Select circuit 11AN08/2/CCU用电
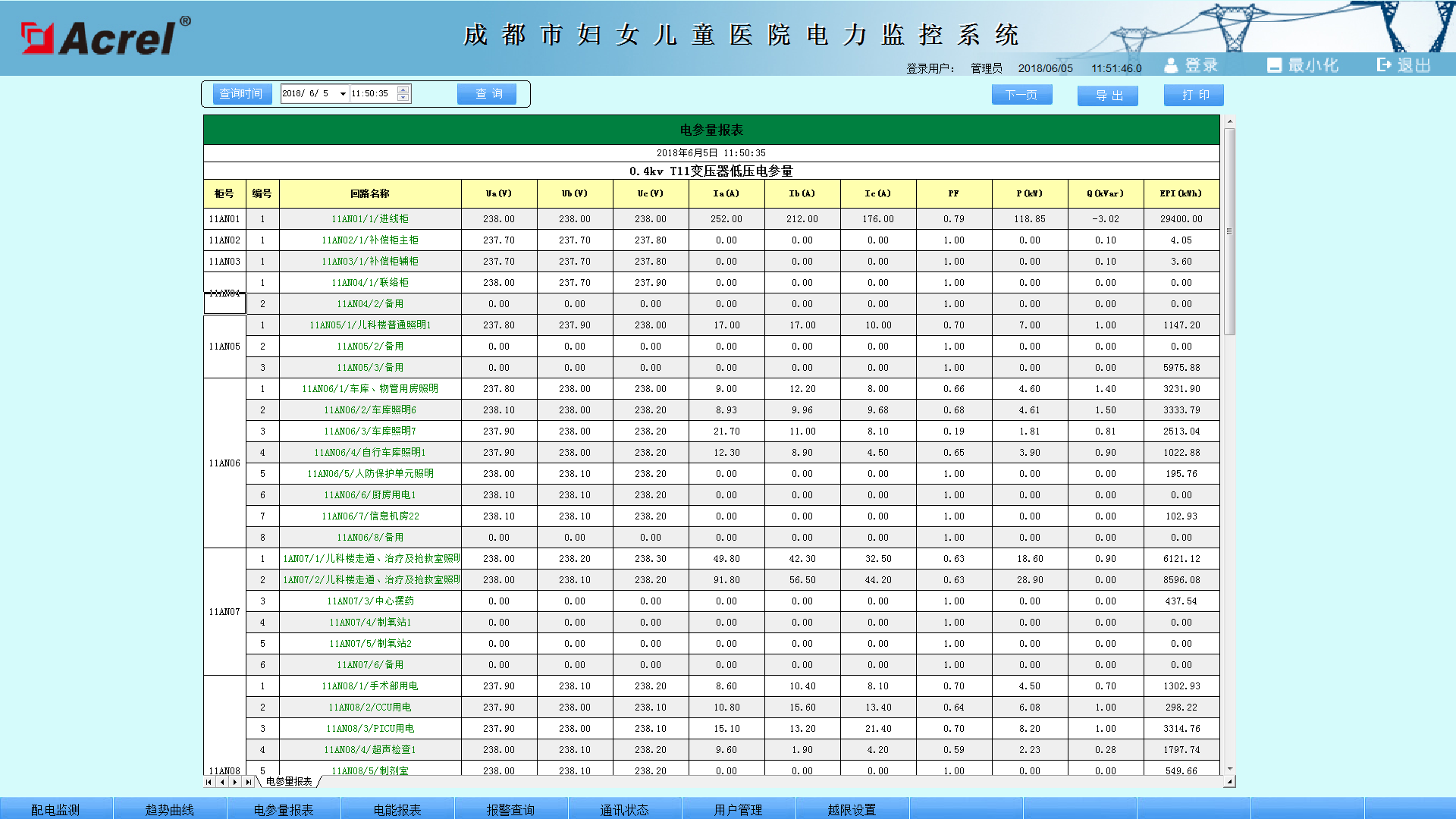Screen dimensions: 1456x819 pos(370,708)
